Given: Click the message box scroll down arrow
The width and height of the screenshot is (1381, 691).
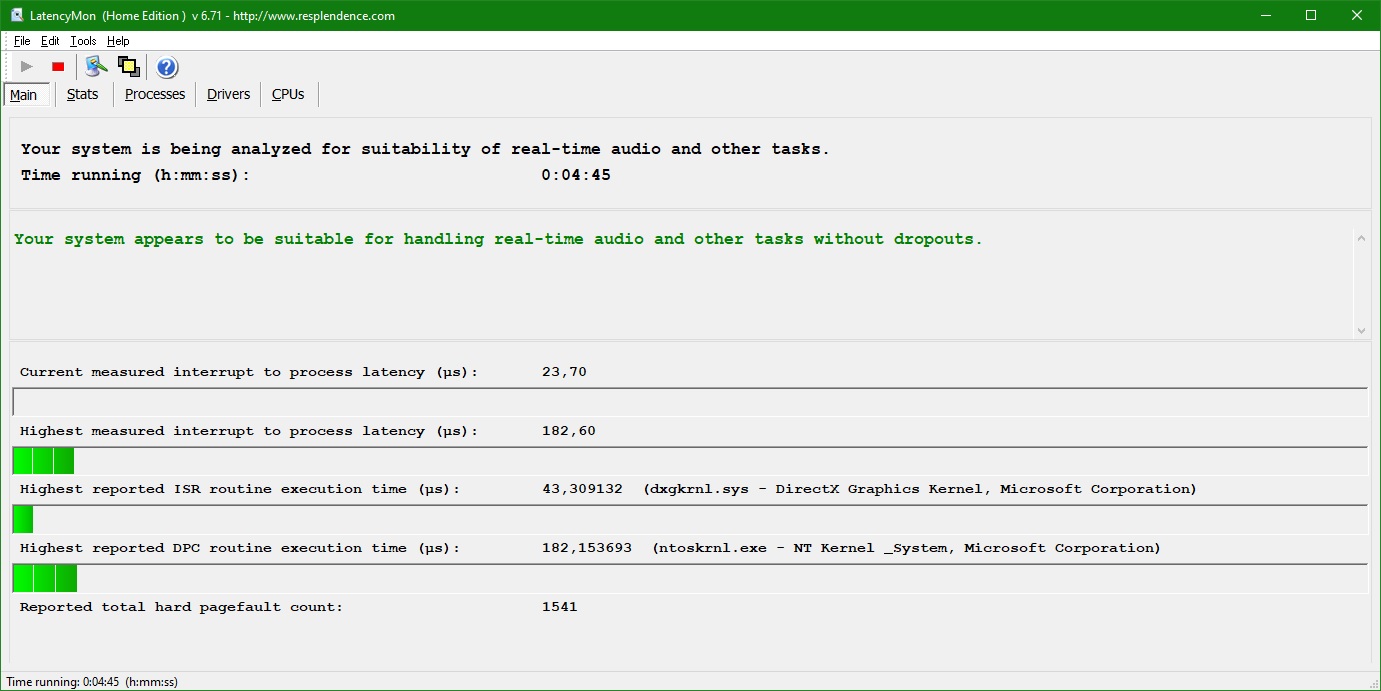Looking at the screenshot, I should point(1360,330).
